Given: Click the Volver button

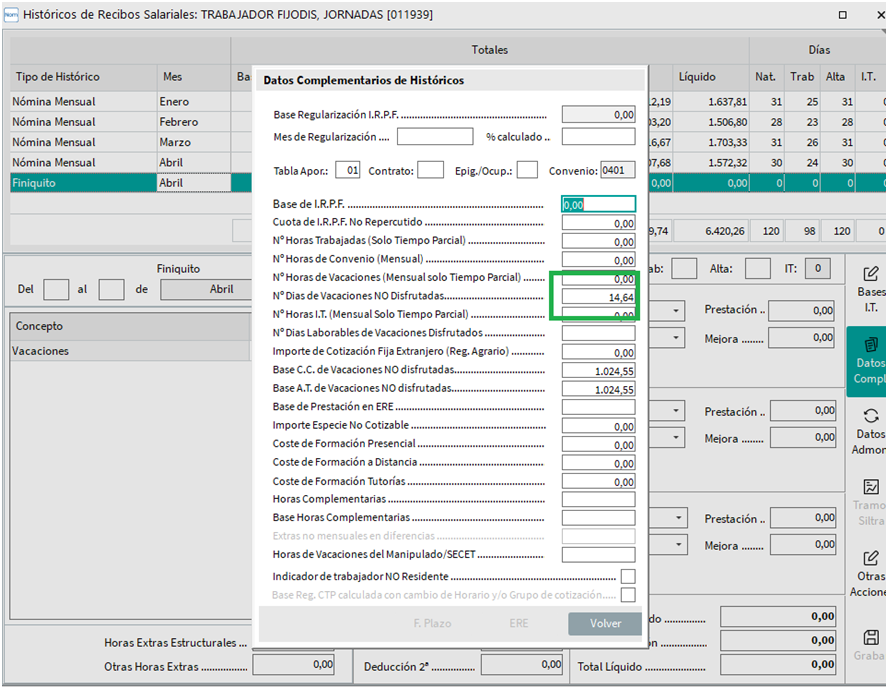Looking at the screenshot, I should (605, 623).
